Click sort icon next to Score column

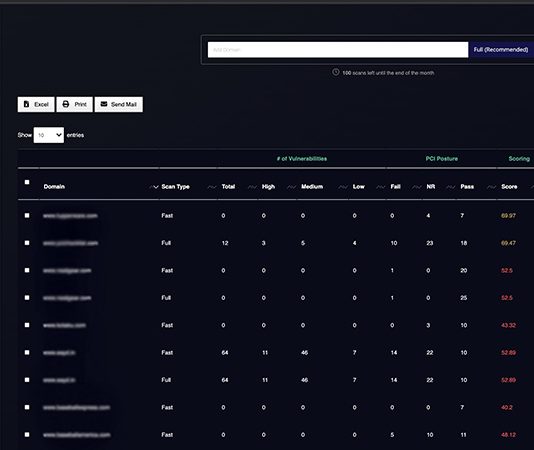tap(532, 187)
